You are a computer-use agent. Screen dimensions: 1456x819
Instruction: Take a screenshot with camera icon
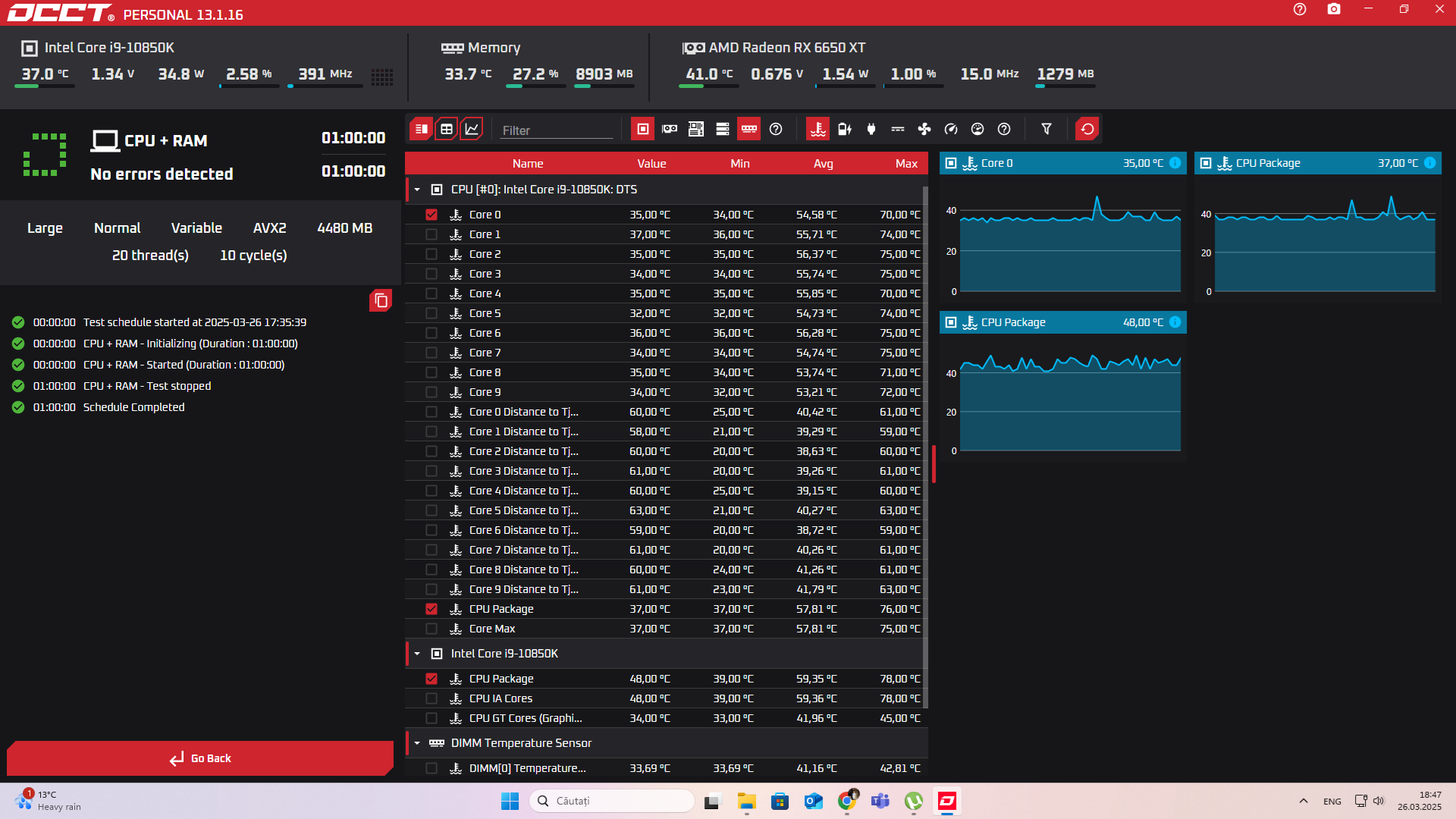[1334, 9]
